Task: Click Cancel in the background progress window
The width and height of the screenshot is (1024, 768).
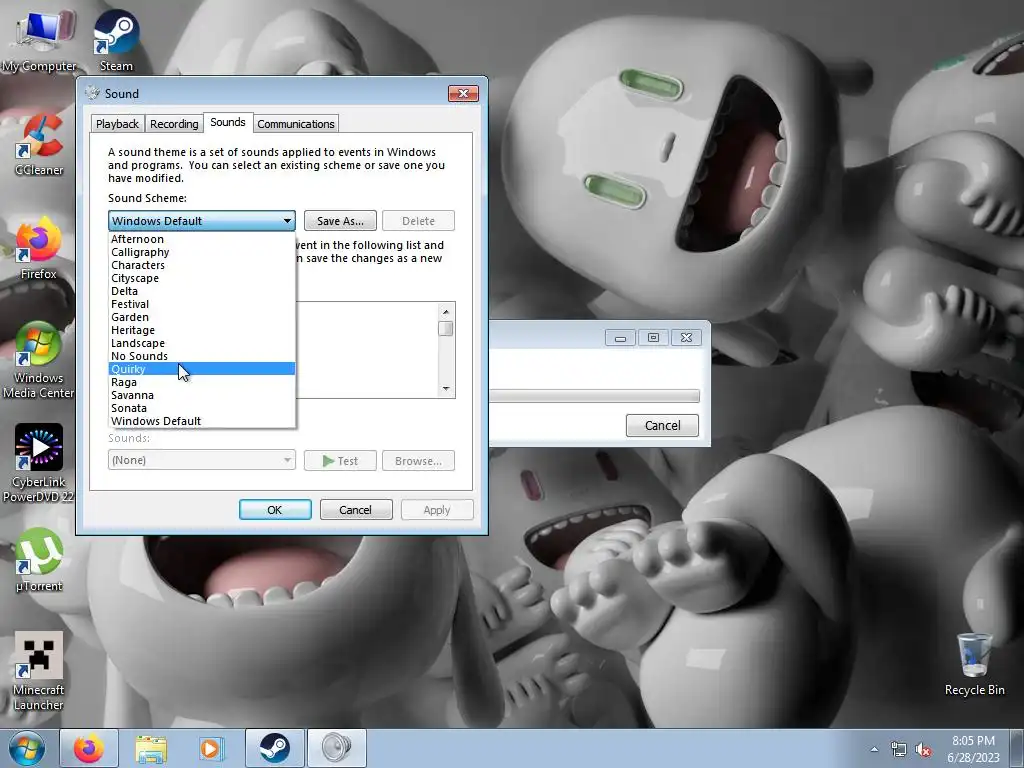Action: [662, 425]
